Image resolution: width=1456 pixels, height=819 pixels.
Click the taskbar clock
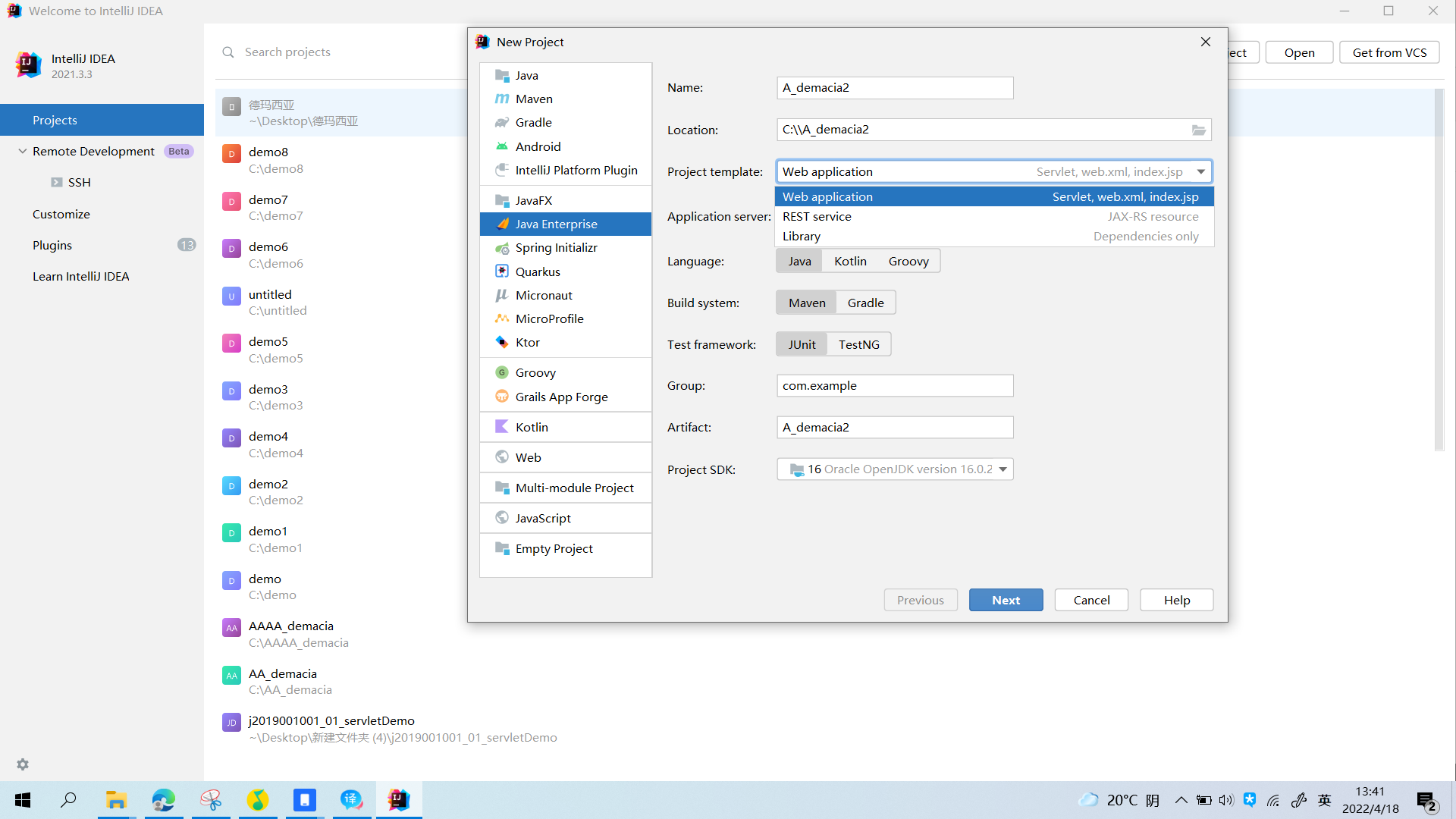(x=1370, y=800)
